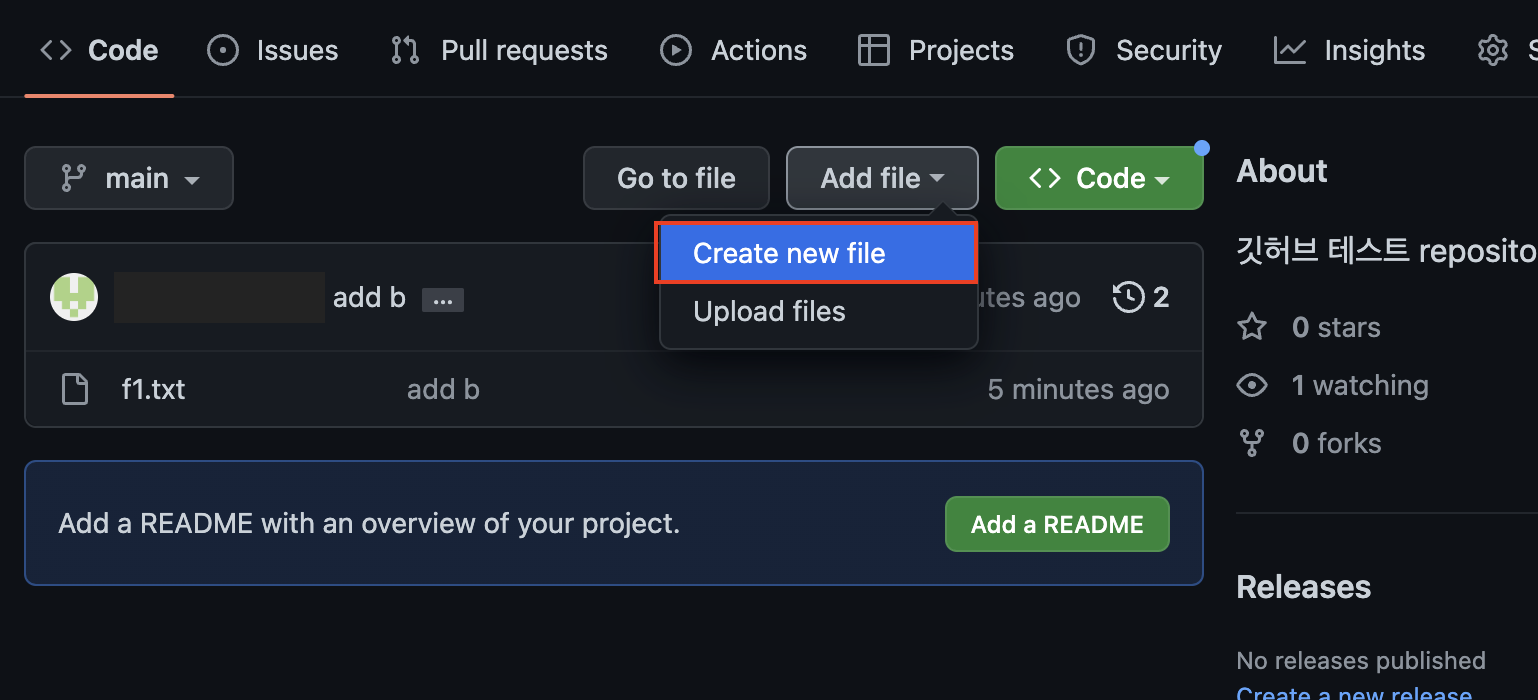This screenshot has width=1538, height=700.
Task: Click the eye icon beside 1 watching
Action: coord(1252,385)
